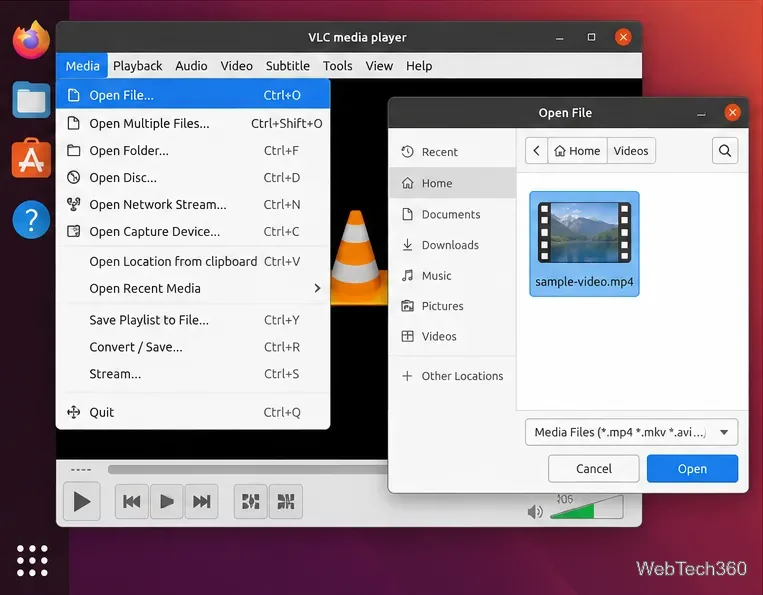
Task: Choose Open Network Stream... entry
Action: 193,205
